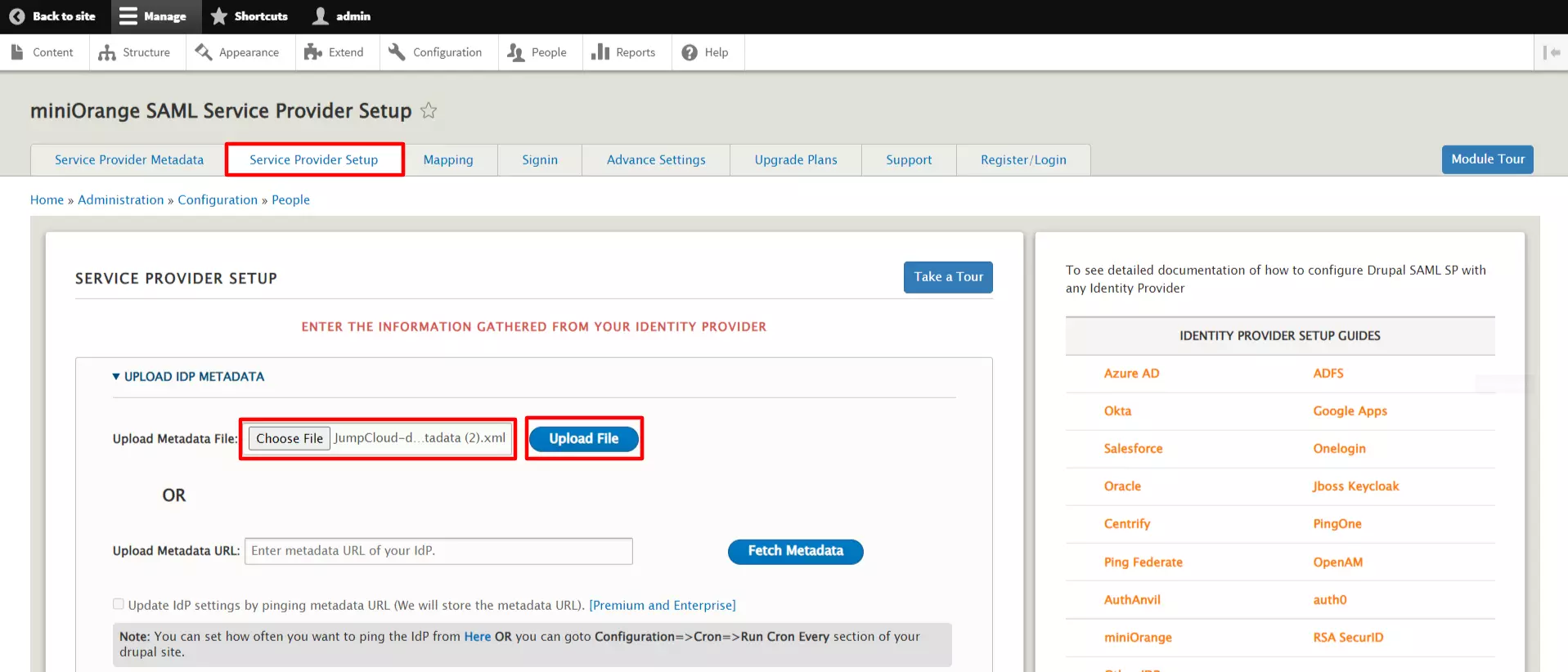This screenshot has width=1568, height=672.
Task: Toggle the toolbar orientation icon at right
Action: tap(1552, 52)
